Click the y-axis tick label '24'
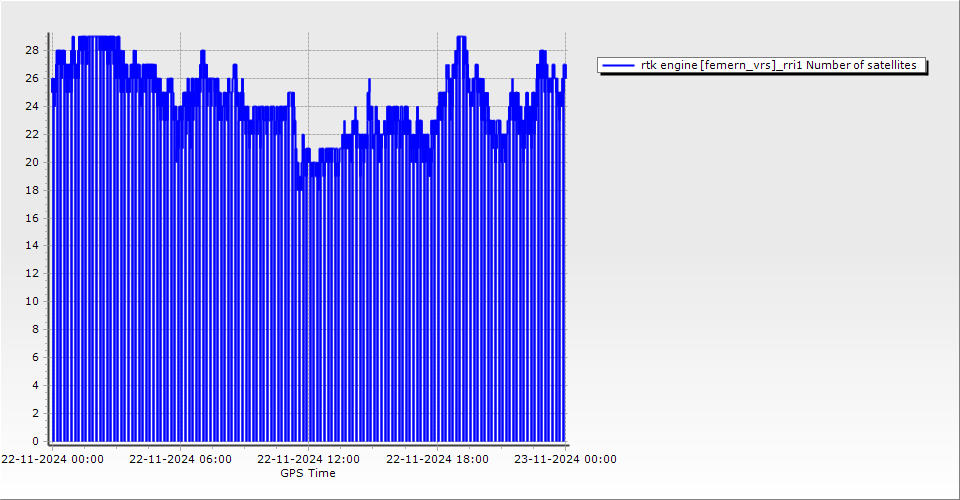Screen dimensions: 960x500 point(32,106)
